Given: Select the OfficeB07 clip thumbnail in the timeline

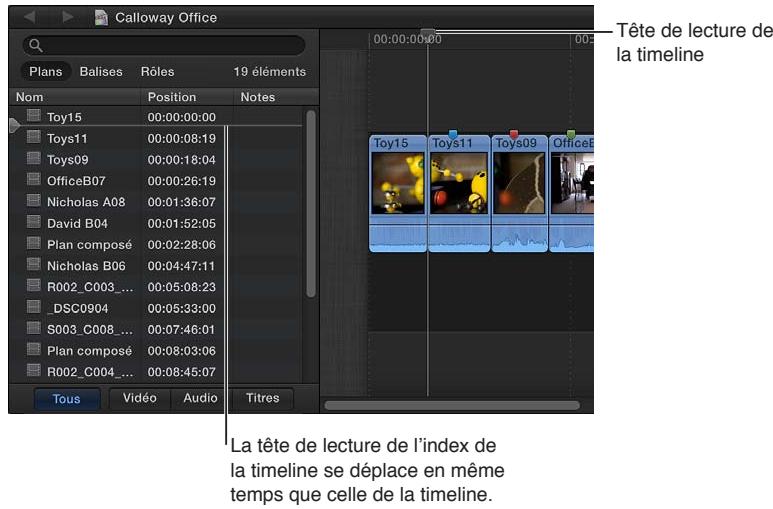Looking at the screenshot, I should click(572, 183).
